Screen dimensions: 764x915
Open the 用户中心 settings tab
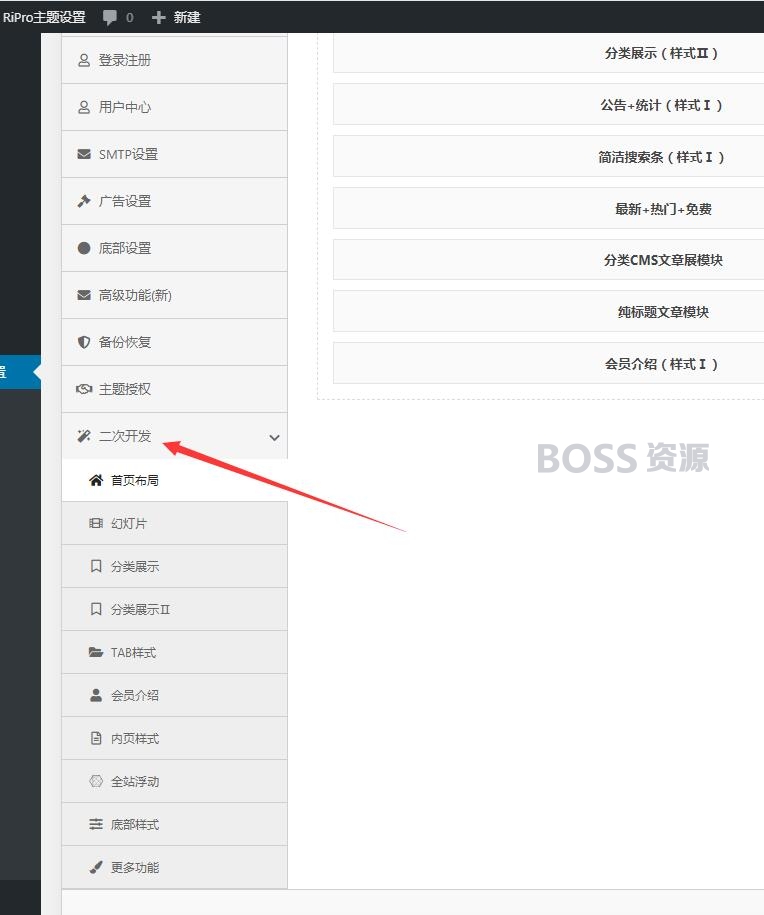click(x=175, y=107)
